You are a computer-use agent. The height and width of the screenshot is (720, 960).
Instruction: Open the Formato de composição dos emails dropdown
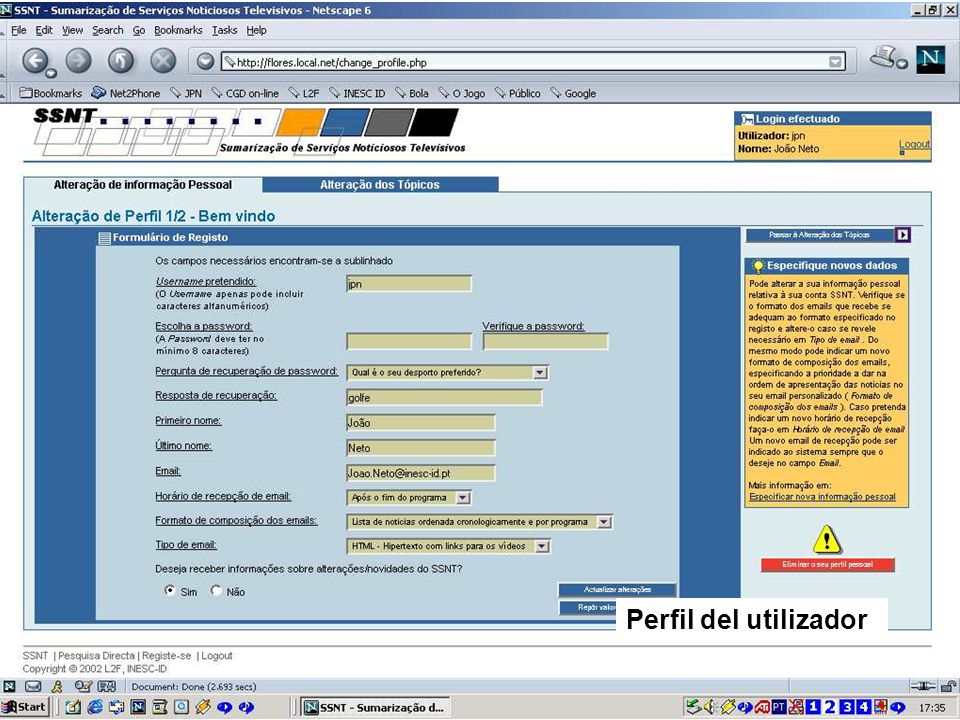(604, 522)
